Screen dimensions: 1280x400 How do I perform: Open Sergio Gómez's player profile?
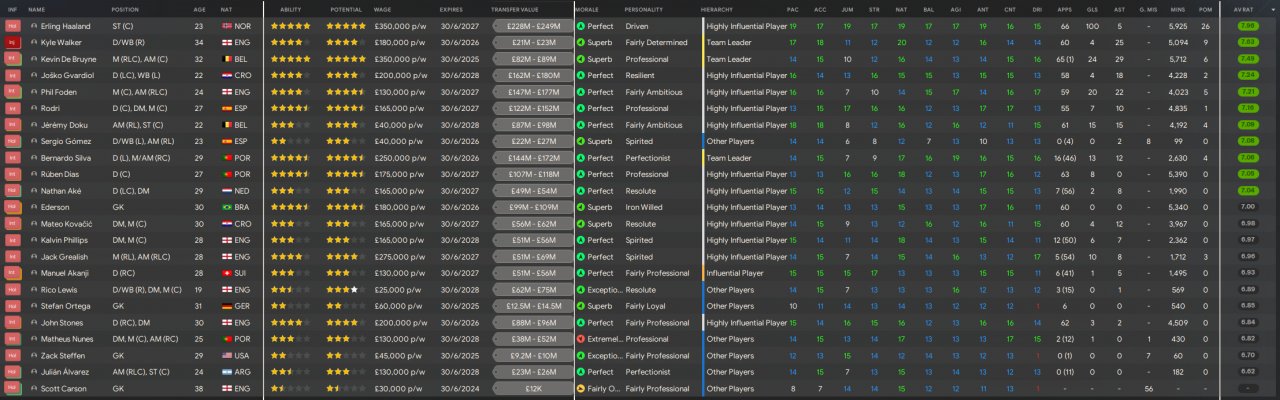point(64,141)
